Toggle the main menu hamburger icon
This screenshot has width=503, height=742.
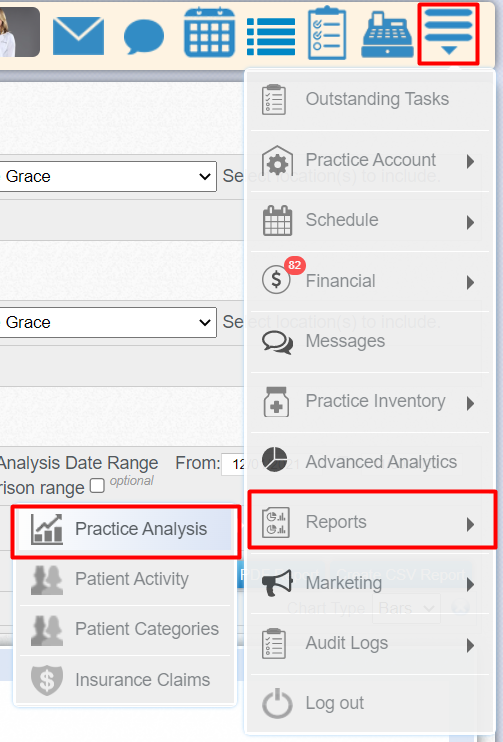(449, 34)
